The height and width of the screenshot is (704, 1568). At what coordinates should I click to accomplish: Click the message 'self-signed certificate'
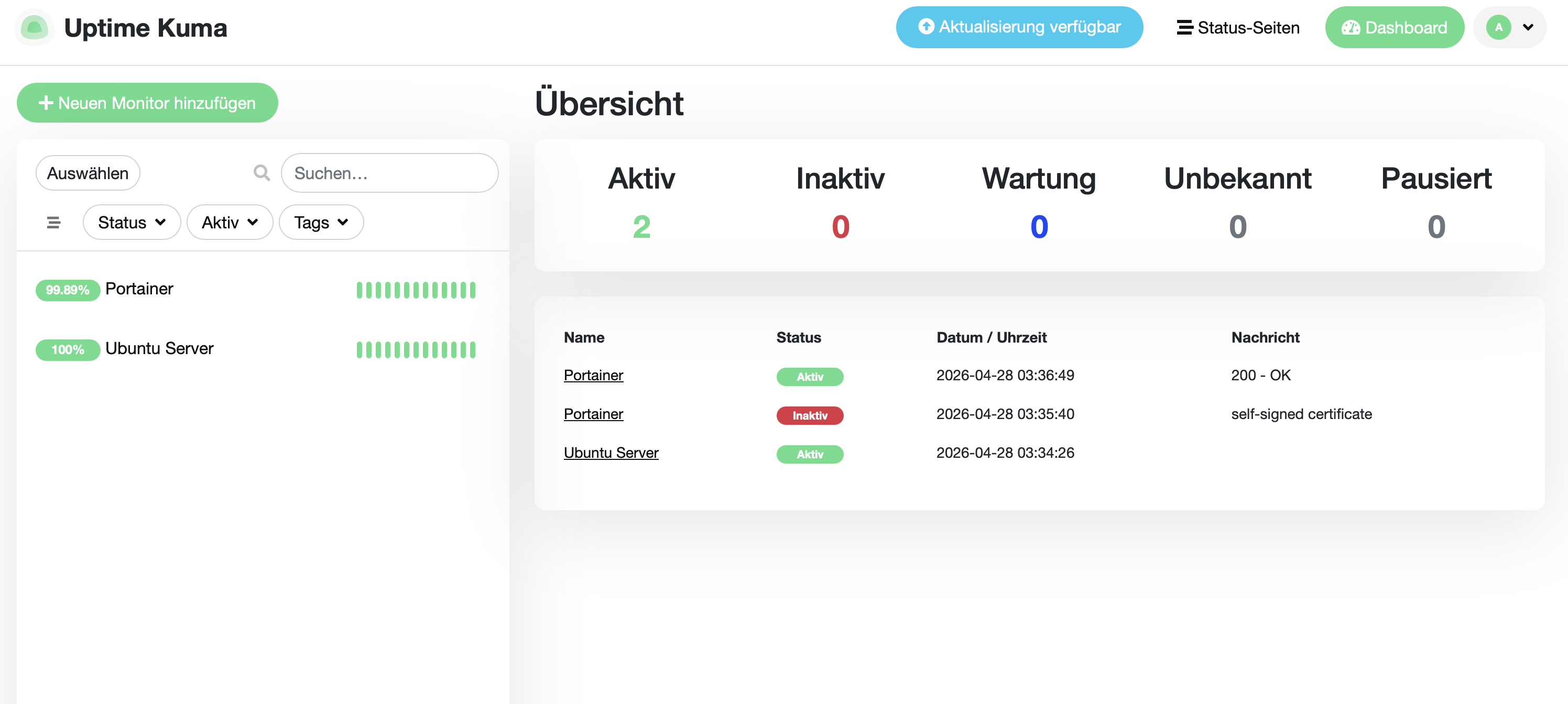tap(1301, 414)
